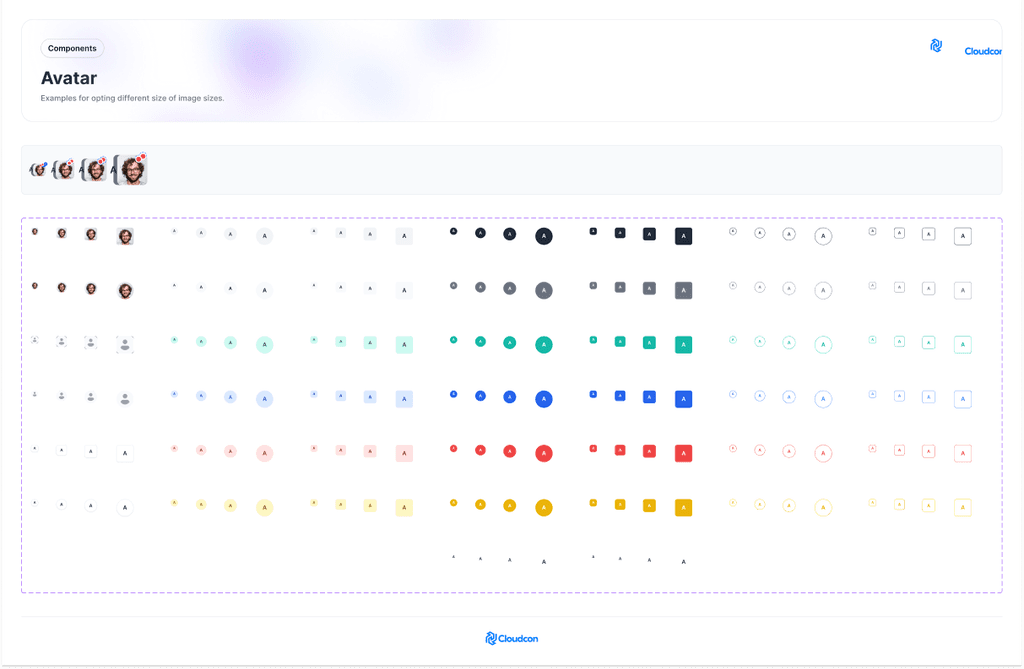The image size is (1024, 669).
Task: Click the largest white rounded-square A avatar
Action: (x=125, y=453)
